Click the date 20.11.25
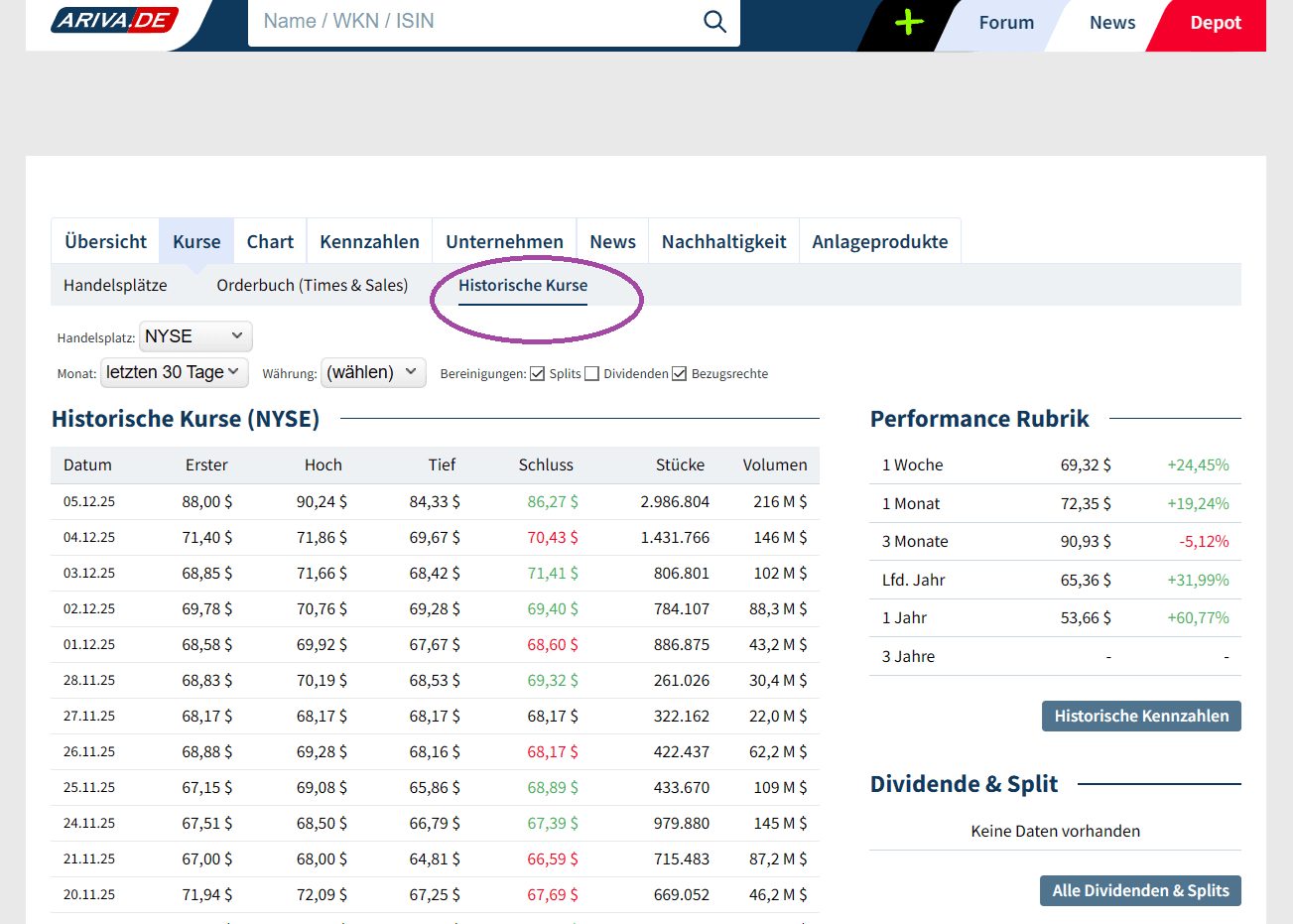The image size is (1293, 924). tap(89, 894)
